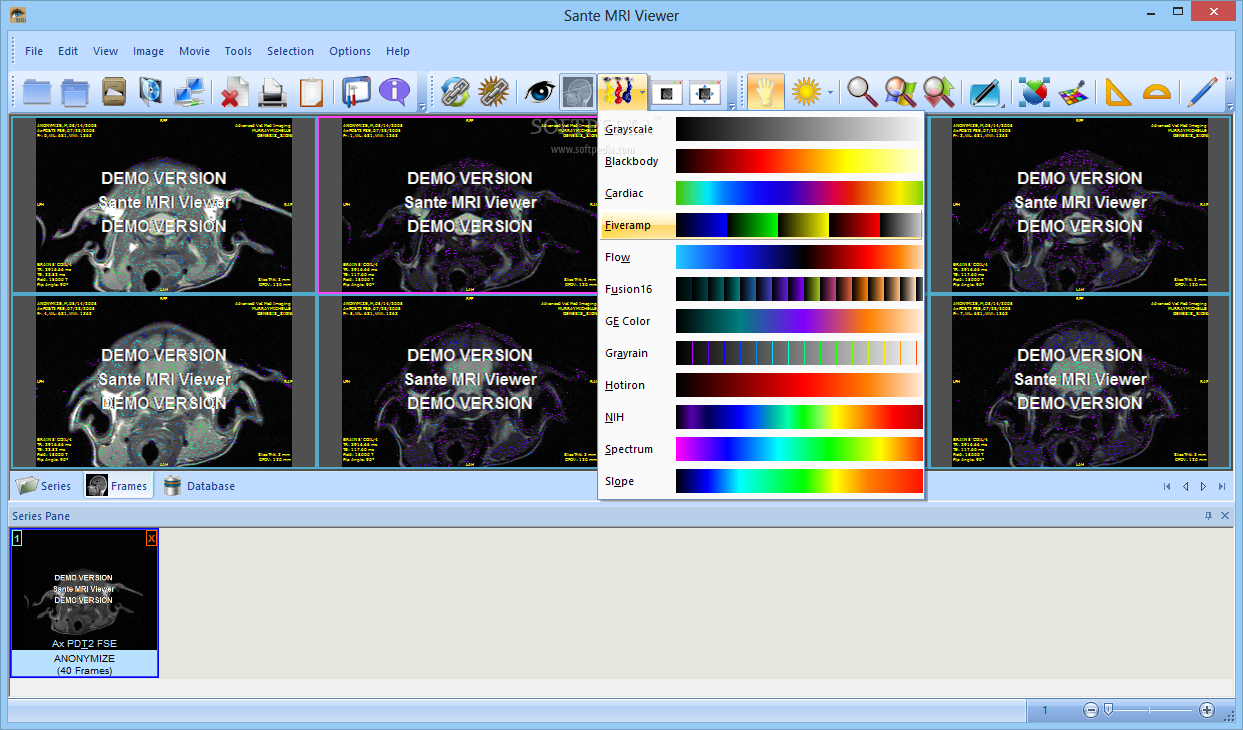Image resolution: width=1243 pixels, height=730 pixels.
Task: Choose the Cardiac color palette
Action: (761, 193)
